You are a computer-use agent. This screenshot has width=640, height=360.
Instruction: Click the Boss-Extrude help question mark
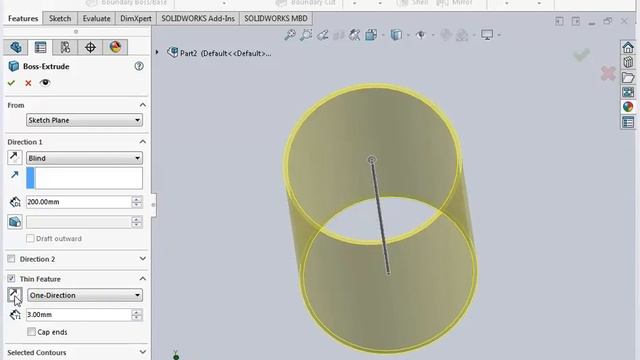pyautogui.click(x=139, y=66)
